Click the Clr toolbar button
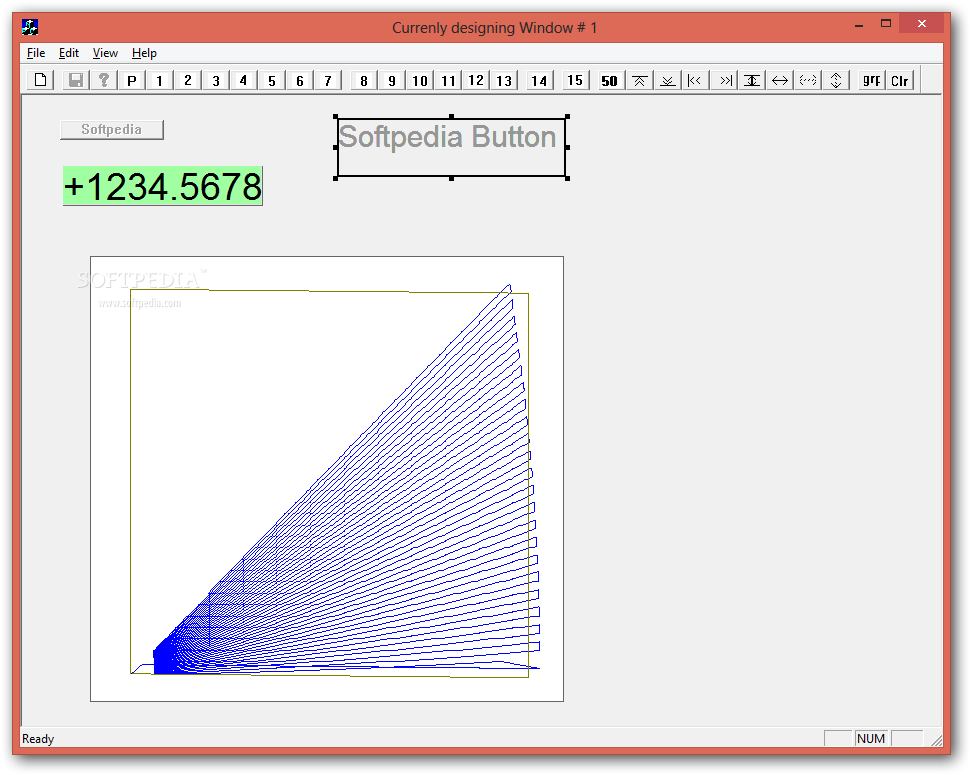 900,80
